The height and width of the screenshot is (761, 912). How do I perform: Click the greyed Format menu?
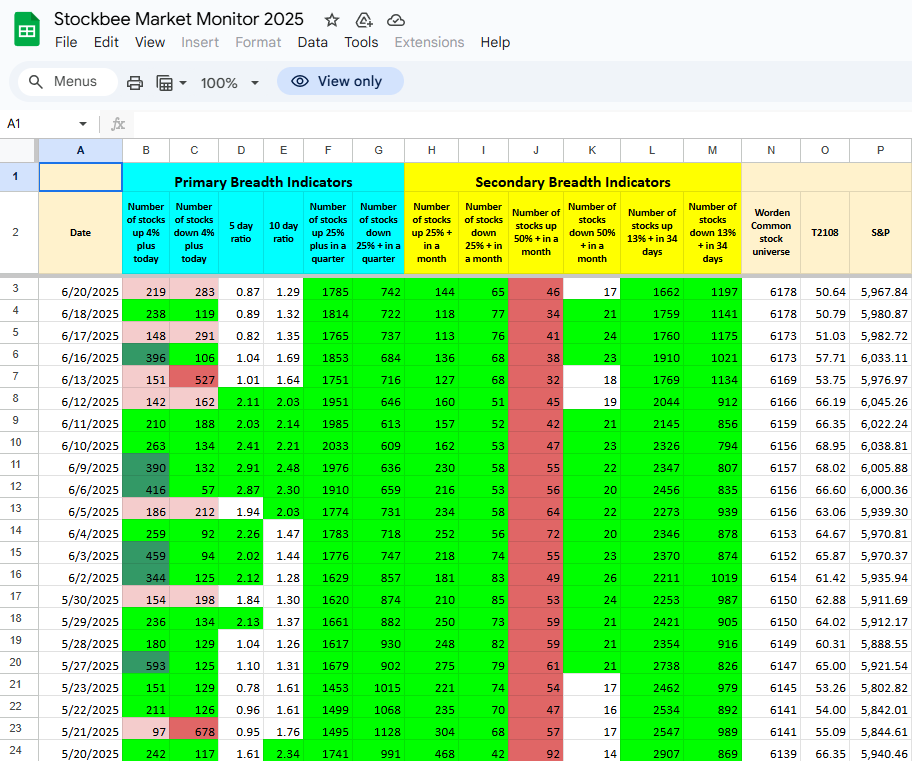[x=258, y=42]
